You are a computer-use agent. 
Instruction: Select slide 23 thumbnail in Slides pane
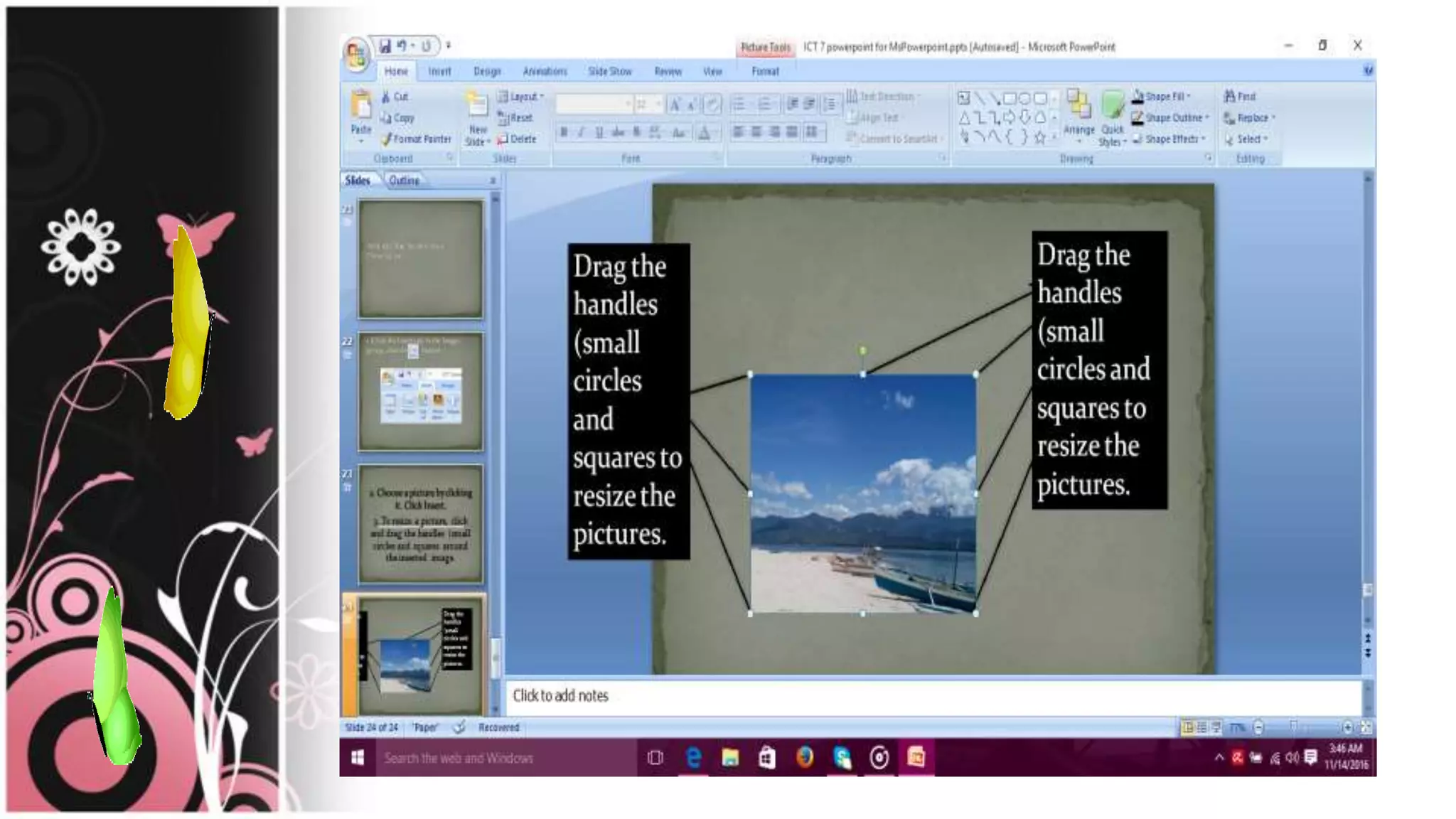coord(420,524)
